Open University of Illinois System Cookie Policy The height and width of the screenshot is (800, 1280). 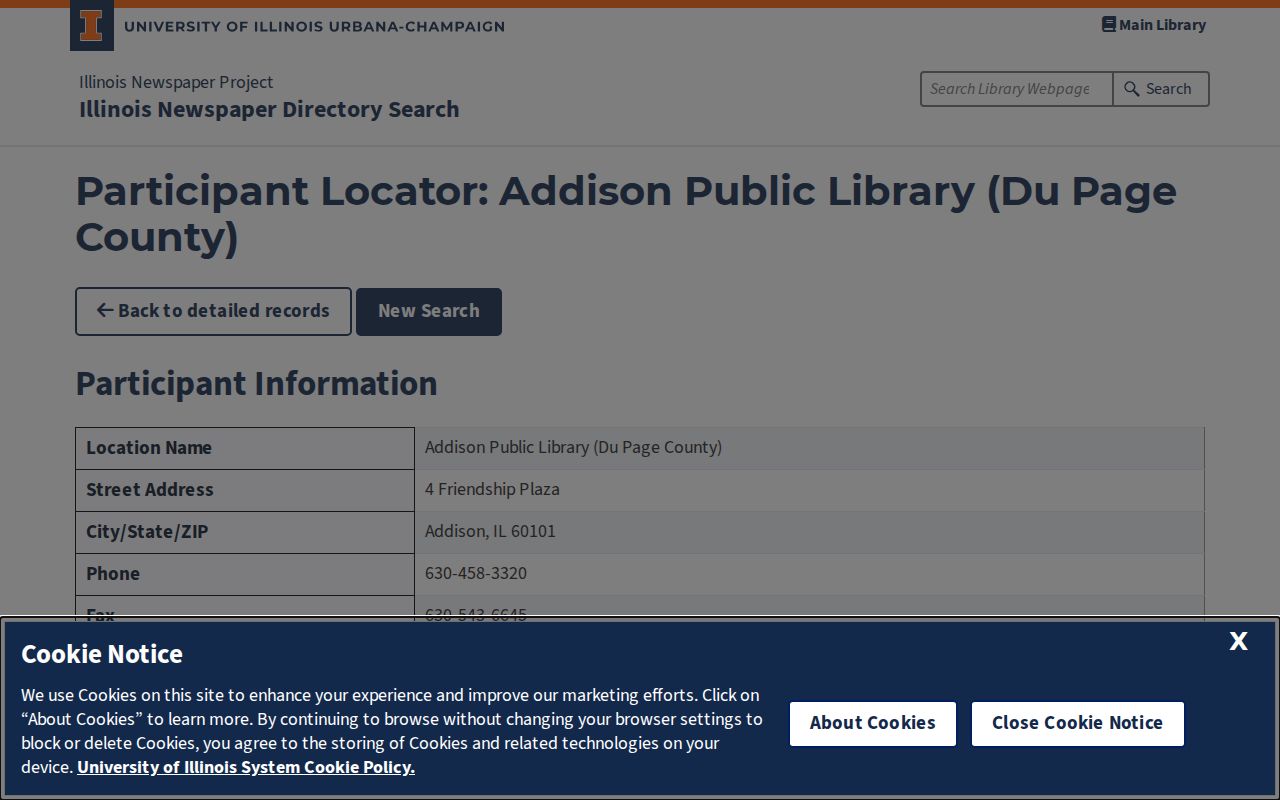coord(246,767)
